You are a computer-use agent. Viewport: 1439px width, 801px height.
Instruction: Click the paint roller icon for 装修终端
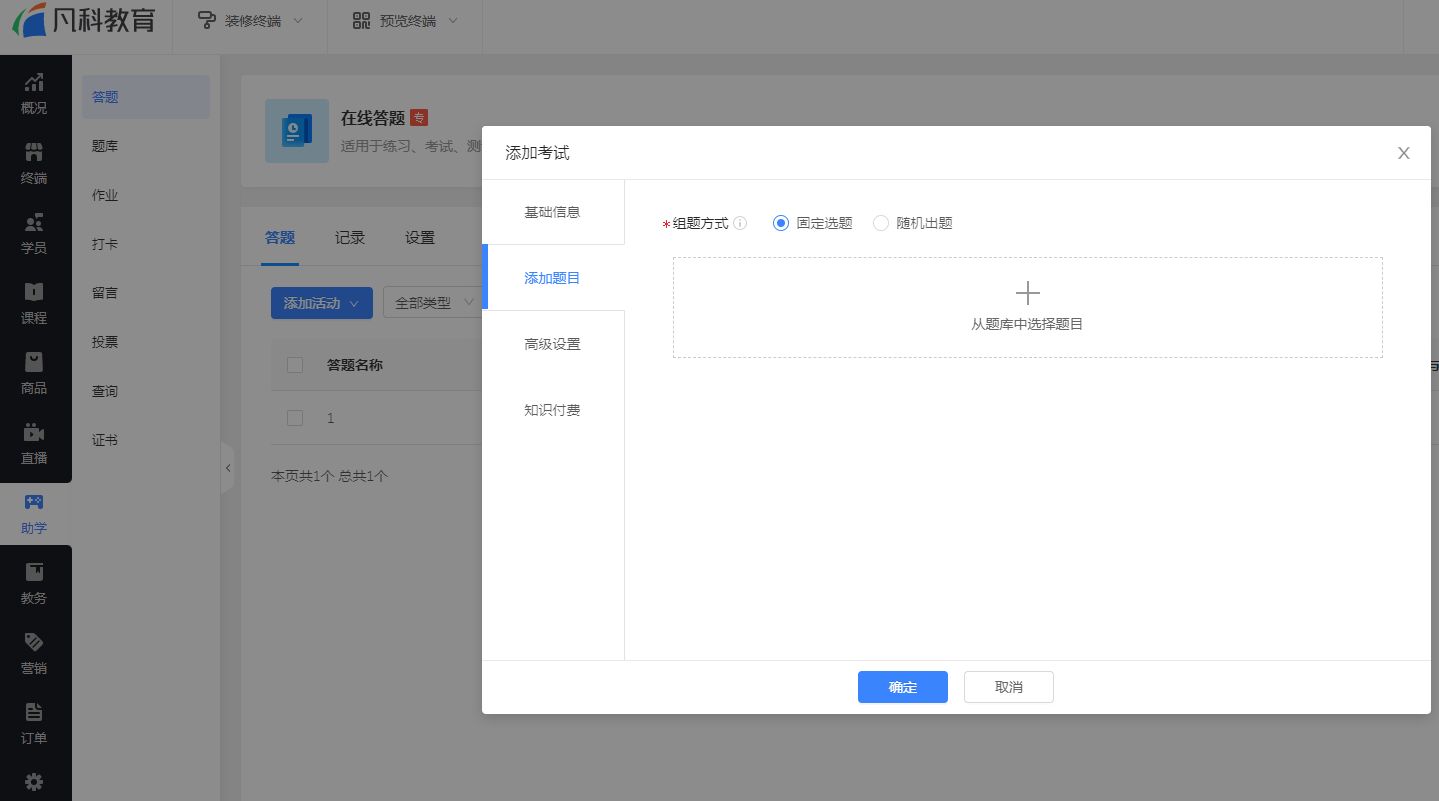[207, 20]
